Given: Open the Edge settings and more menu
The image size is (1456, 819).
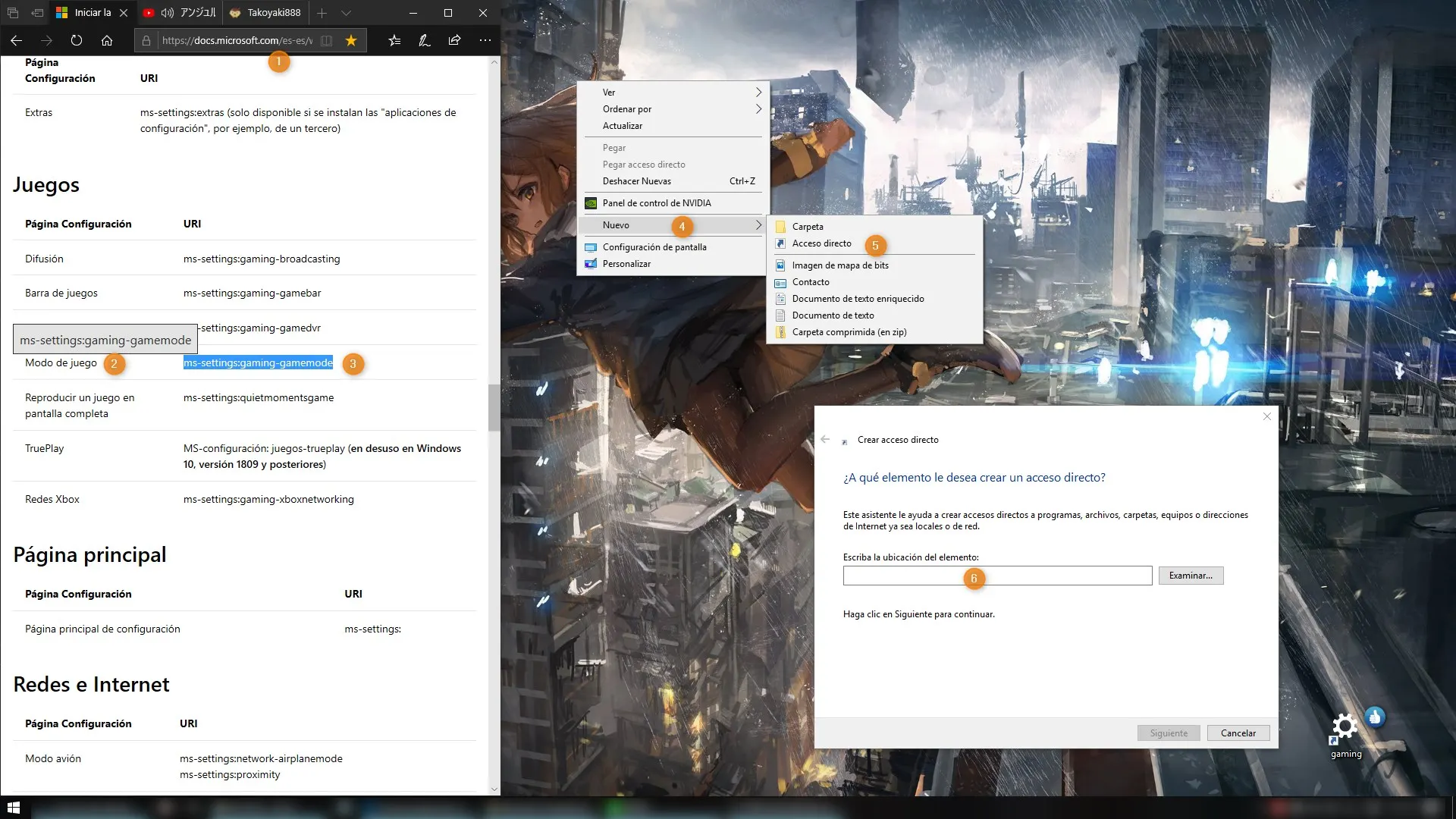Looking at the screenshot, I should 485,40.
